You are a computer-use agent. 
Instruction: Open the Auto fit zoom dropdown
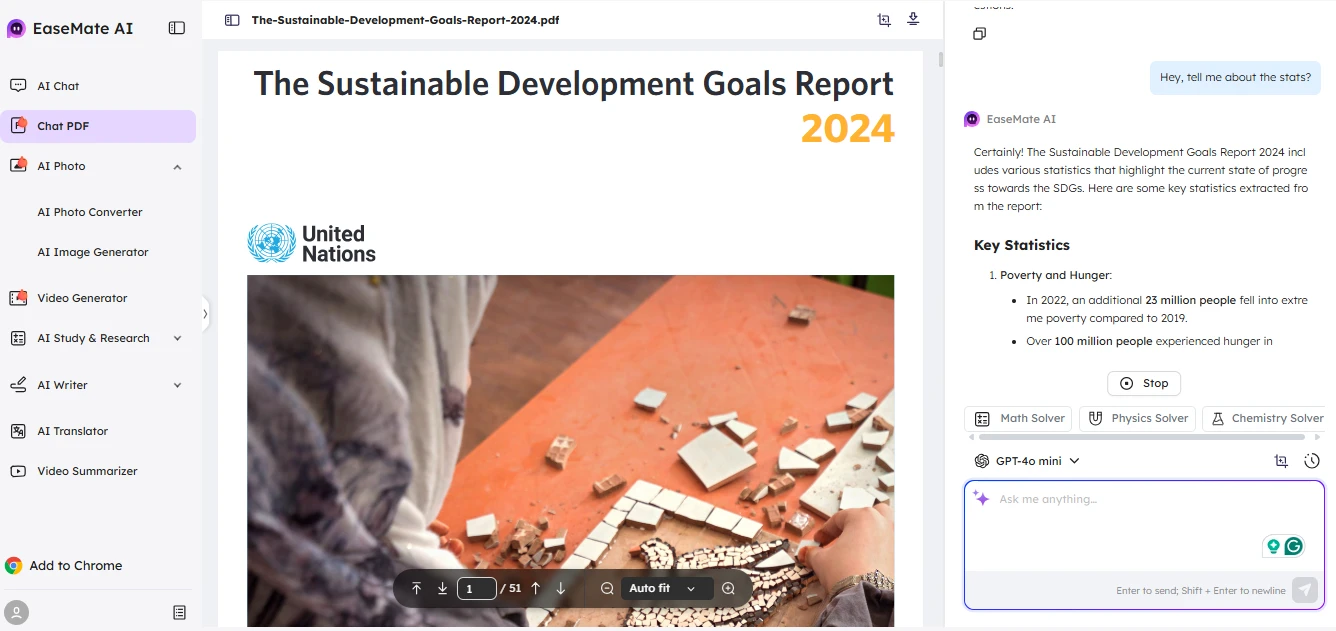666,588
